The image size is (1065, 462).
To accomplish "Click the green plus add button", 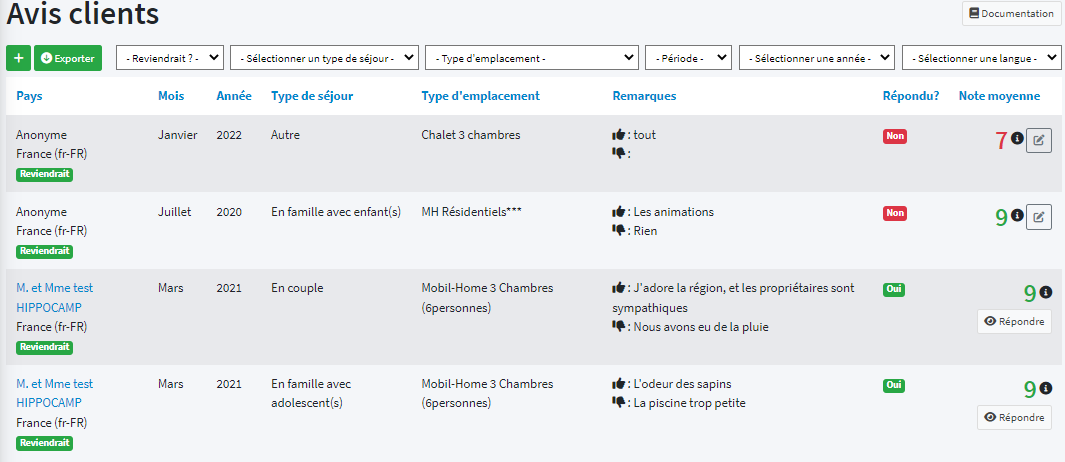I will coord(18,58).
